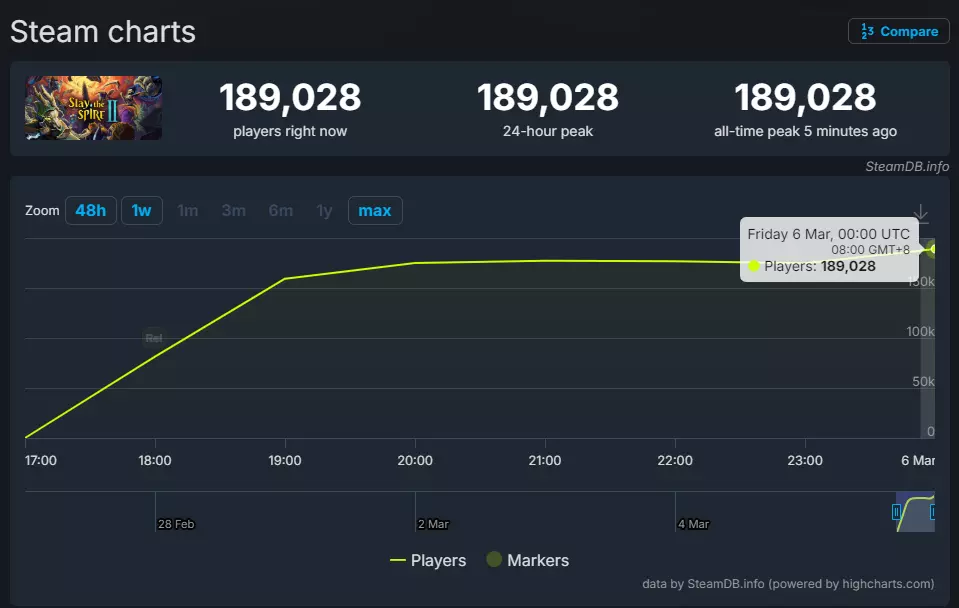Click the 24-hour peak label
Image resolution: width=959 pixels, height=608 pixels.
click(x=547, y=131)
